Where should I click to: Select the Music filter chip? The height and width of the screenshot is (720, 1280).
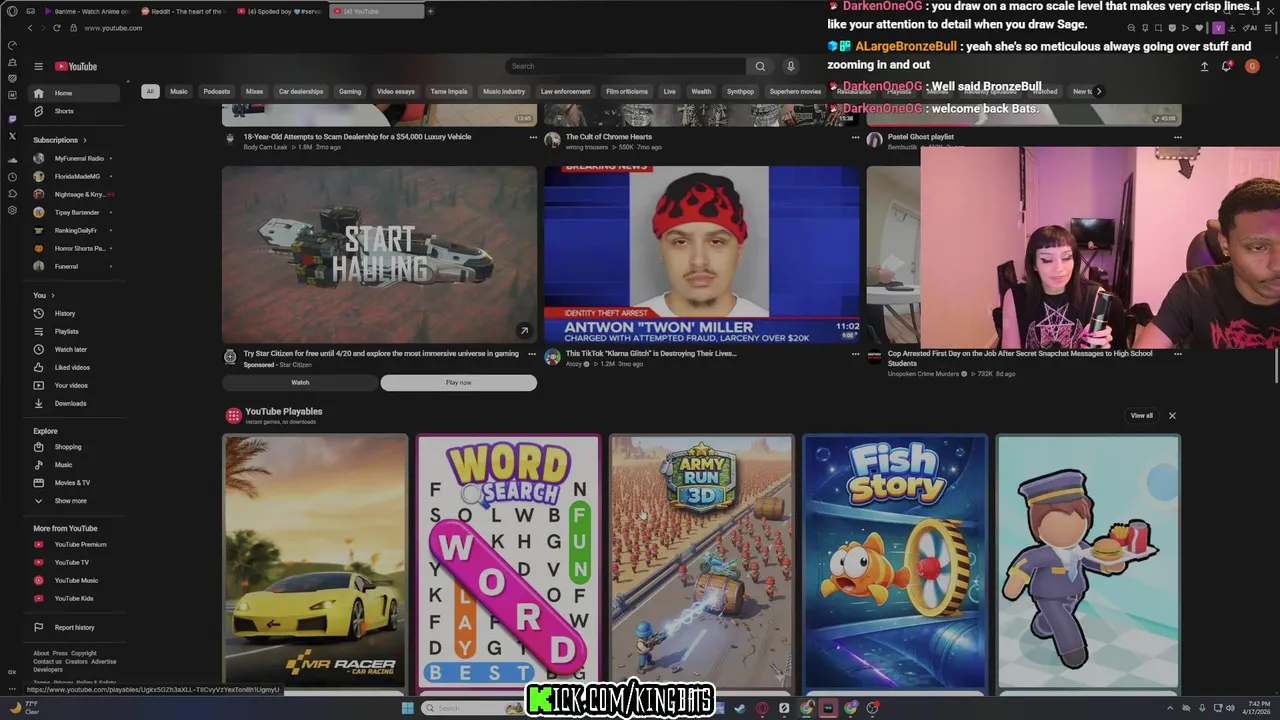pyautogui.click(x=178, y=91)
